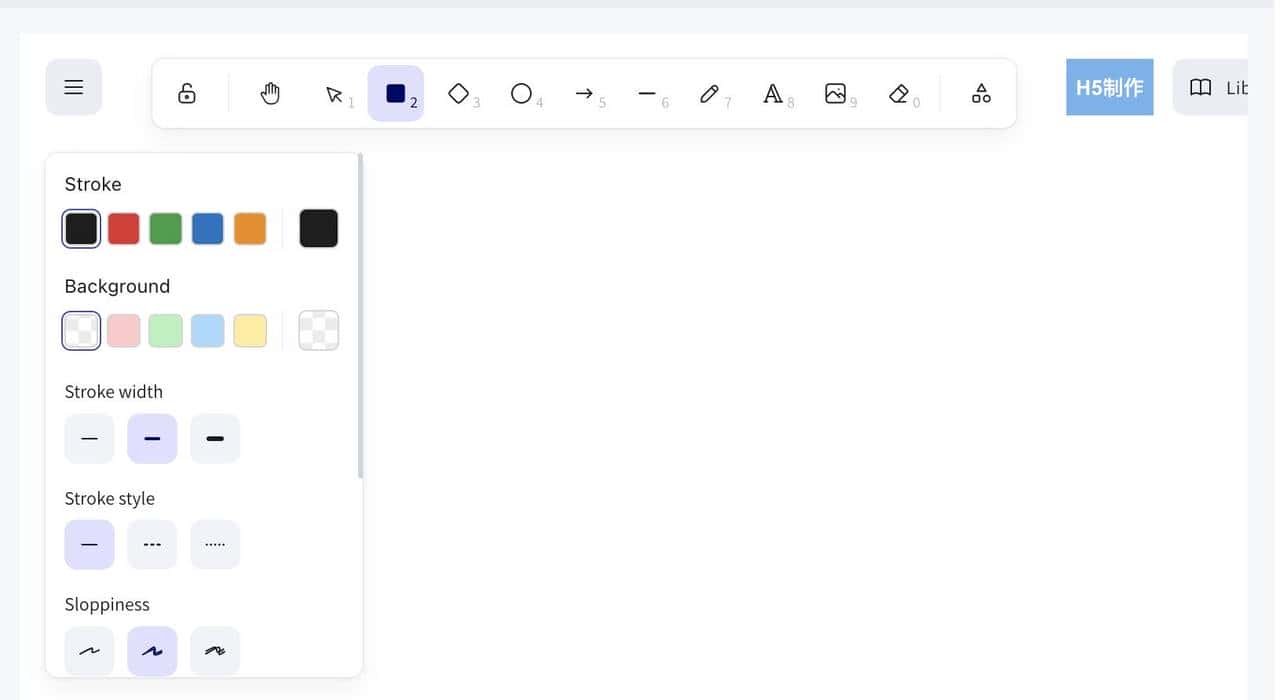Viewport: 1280px width, 700px height.
Task: Click the H5制作 button
Action: (x=1109, y=87)
